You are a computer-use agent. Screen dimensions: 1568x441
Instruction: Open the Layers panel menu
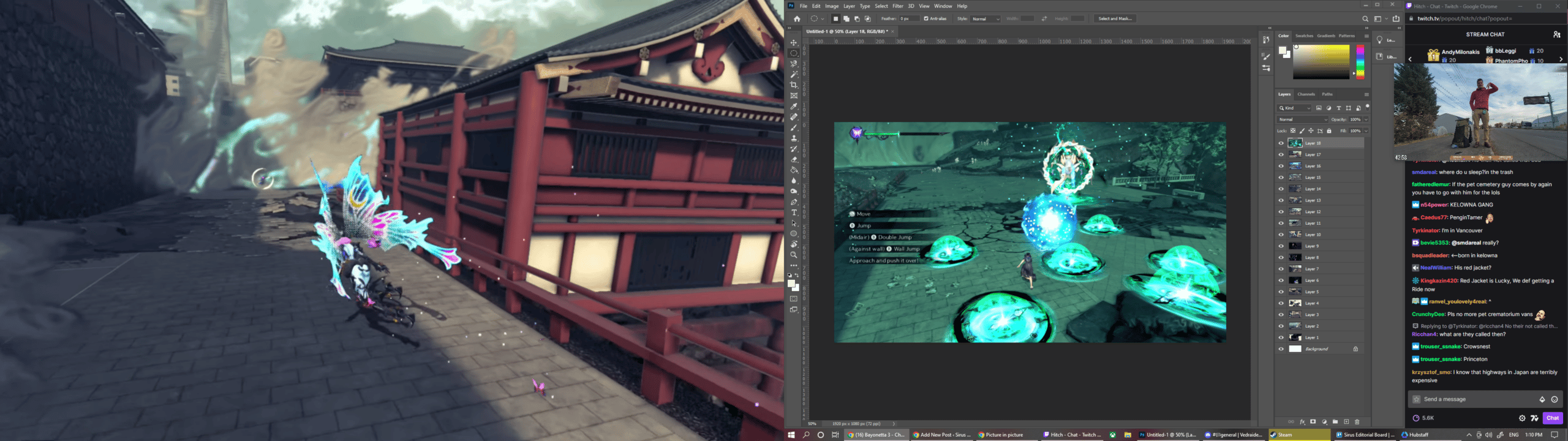click(x=1366, y=95)
